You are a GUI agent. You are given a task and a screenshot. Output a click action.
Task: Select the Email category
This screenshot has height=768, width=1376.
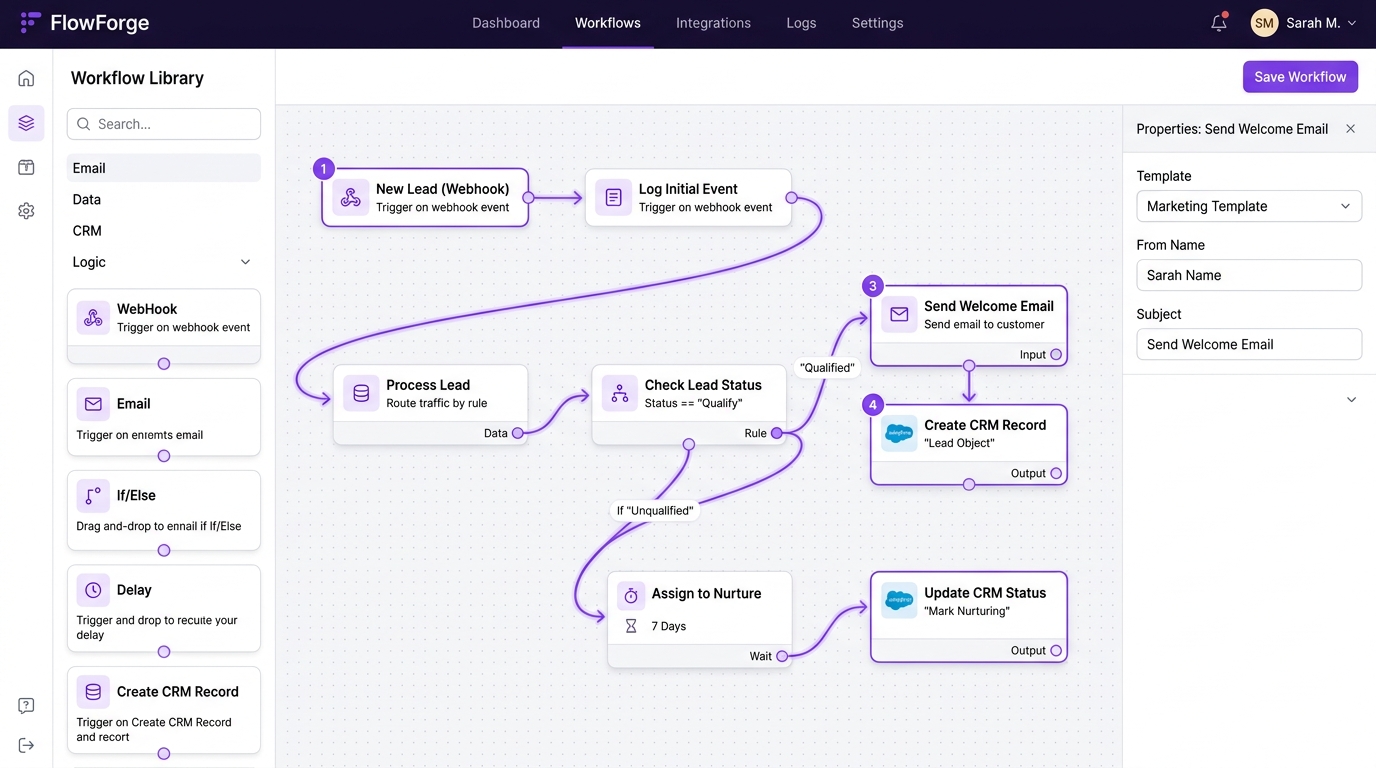(164, 168)
